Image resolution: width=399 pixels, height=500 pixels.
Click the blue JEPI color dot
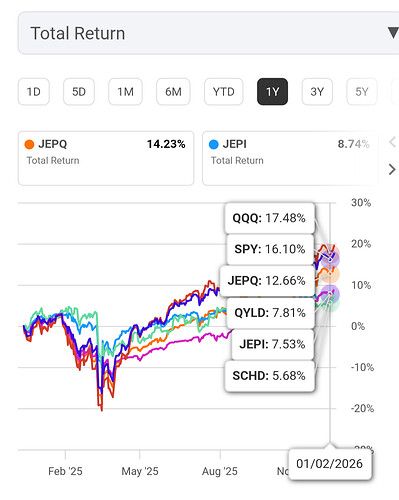214,144
